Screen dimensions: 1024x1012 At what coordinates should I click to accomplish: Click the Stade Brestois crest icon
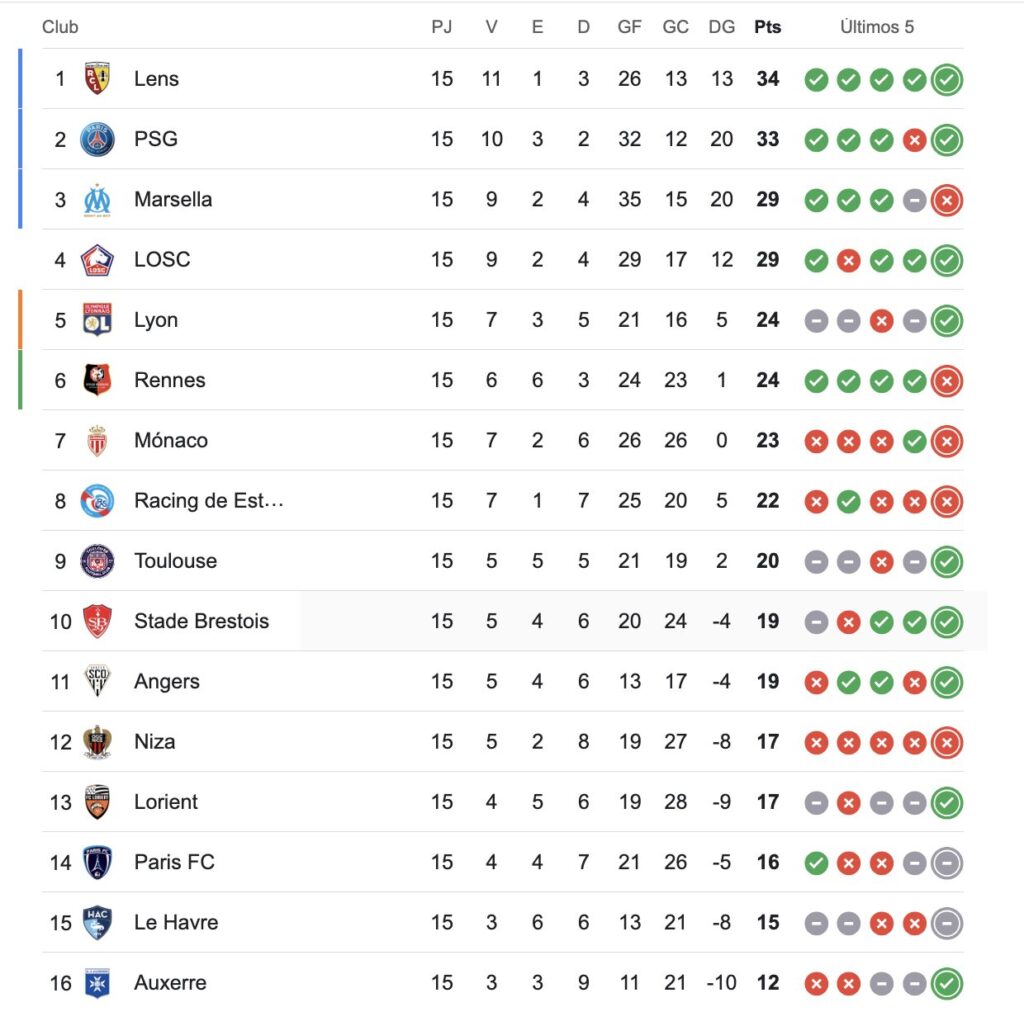point(97,621)
